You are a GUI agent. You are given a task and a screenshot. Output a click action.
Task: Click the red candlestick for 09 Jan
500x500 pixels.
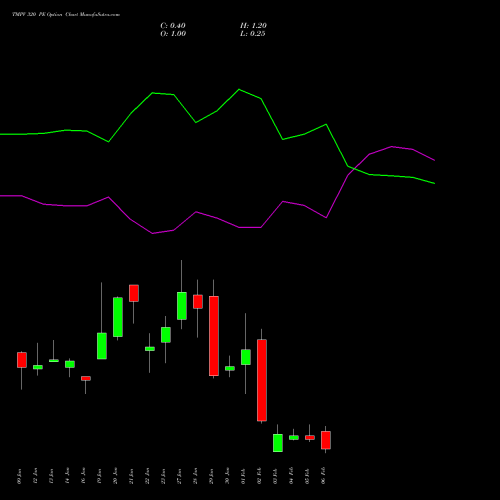[22, 360]
